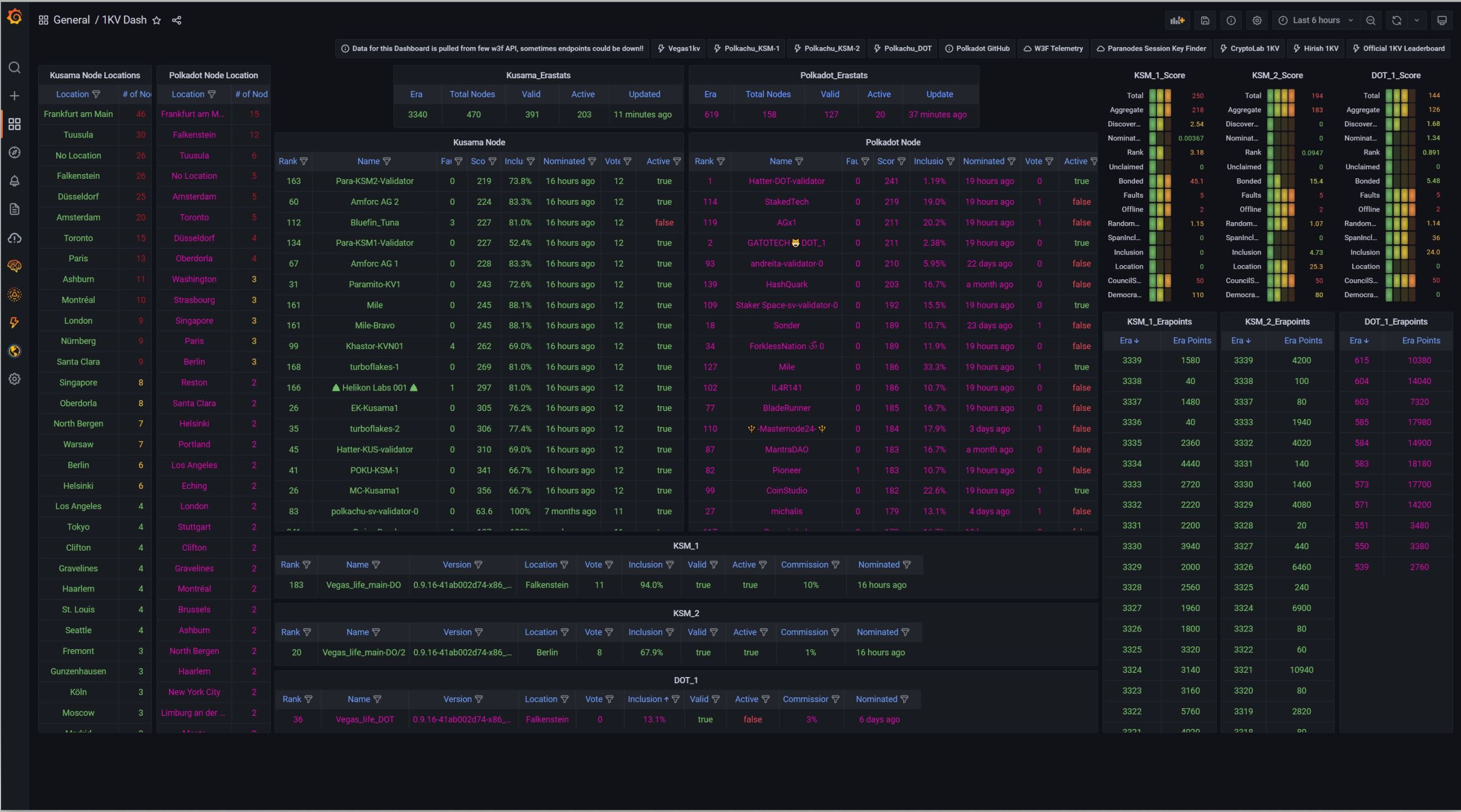Click the Total bar gauge in KSM_1_Score
This screenshot has height=812, width=1461.
(x=1161, y=96)
